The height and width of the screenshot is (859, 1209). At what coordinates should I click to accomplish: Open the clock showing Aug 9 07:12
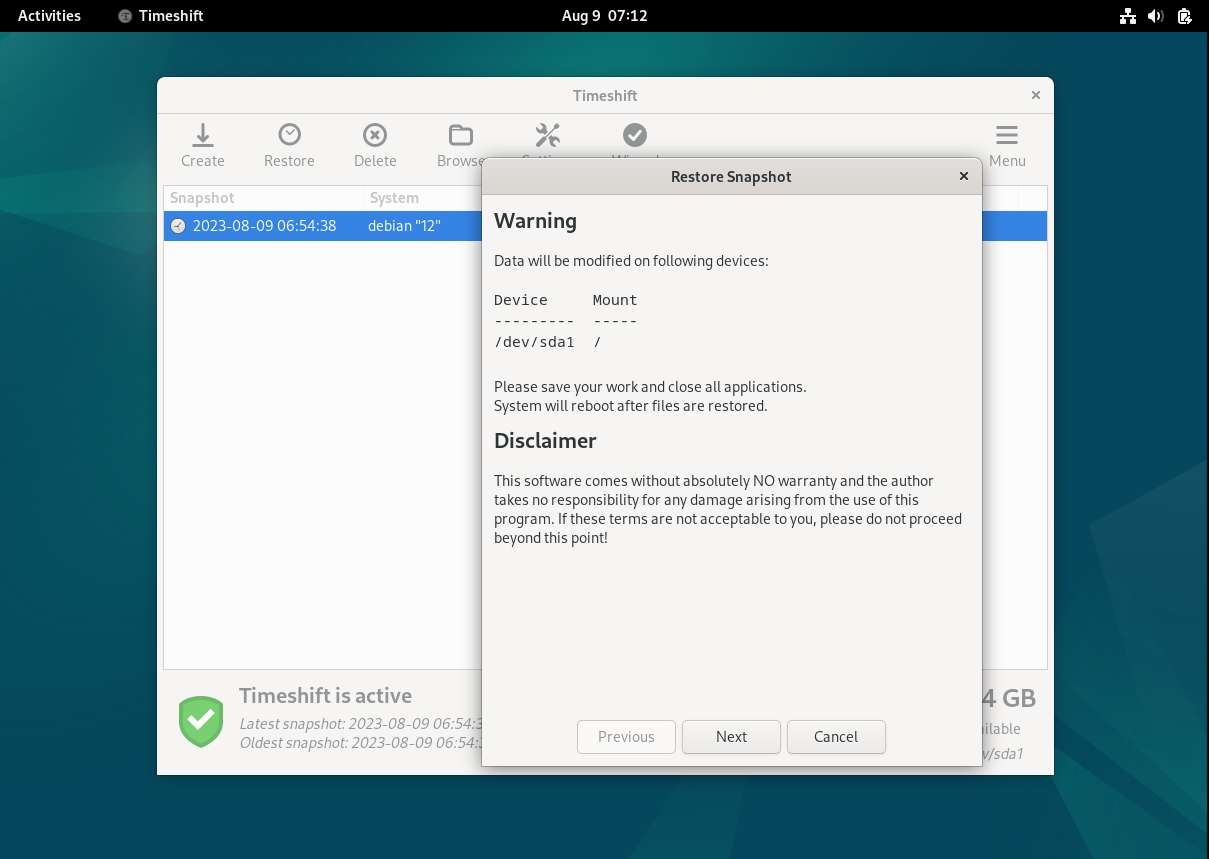coord(604,16)
